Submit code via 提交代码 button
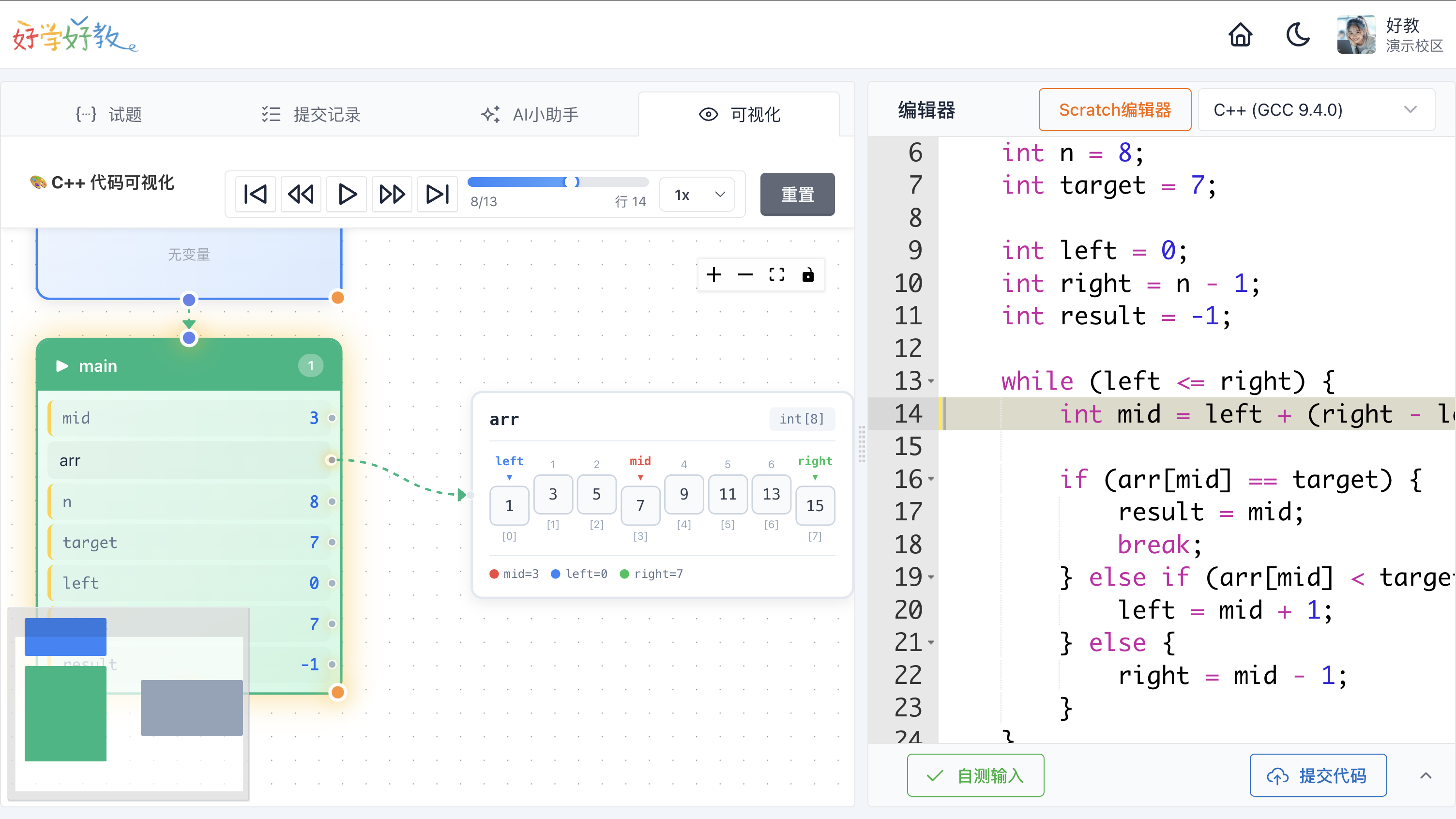 point(1318,775)
